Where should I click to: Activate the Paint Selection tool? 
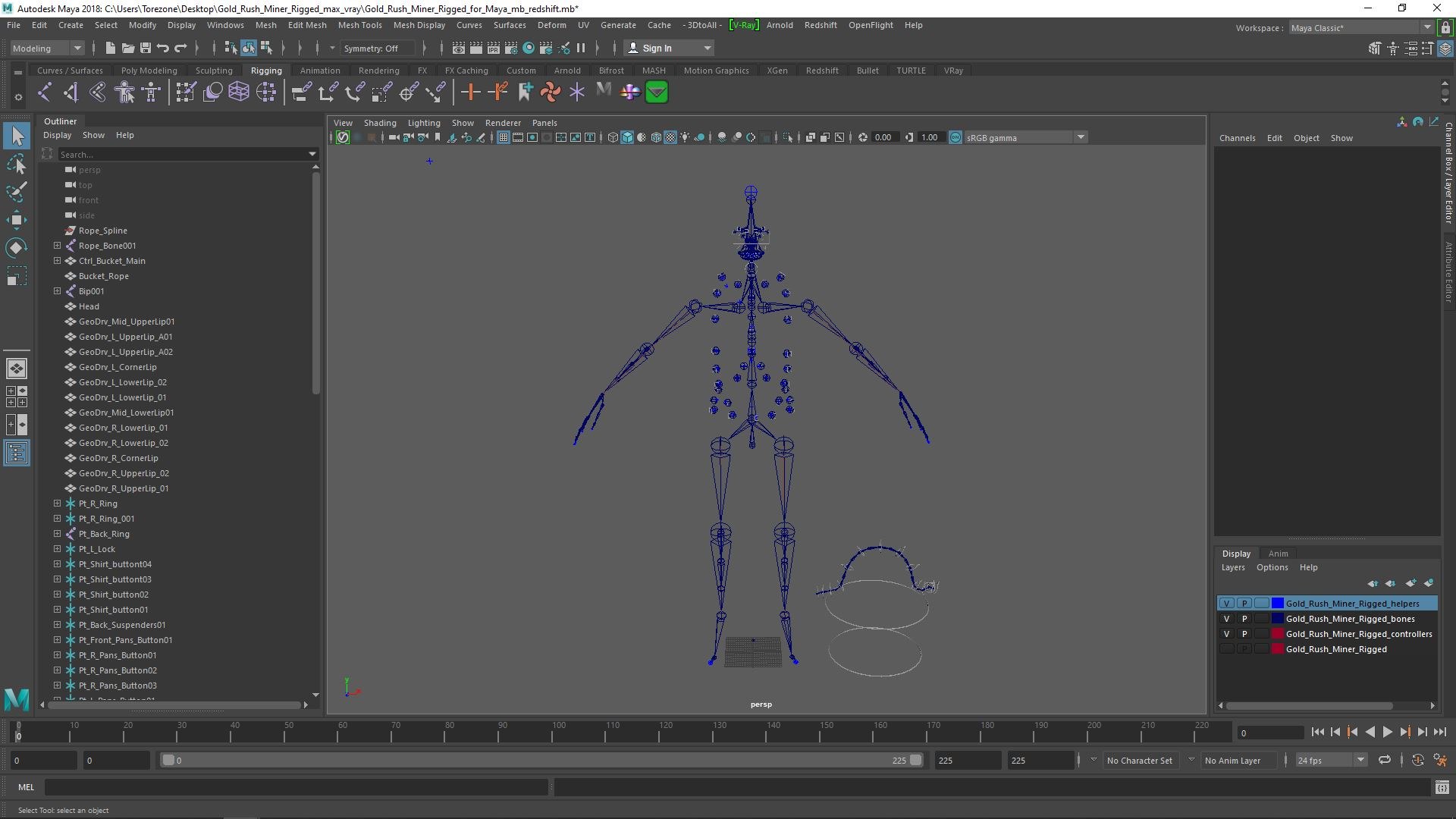17,192
